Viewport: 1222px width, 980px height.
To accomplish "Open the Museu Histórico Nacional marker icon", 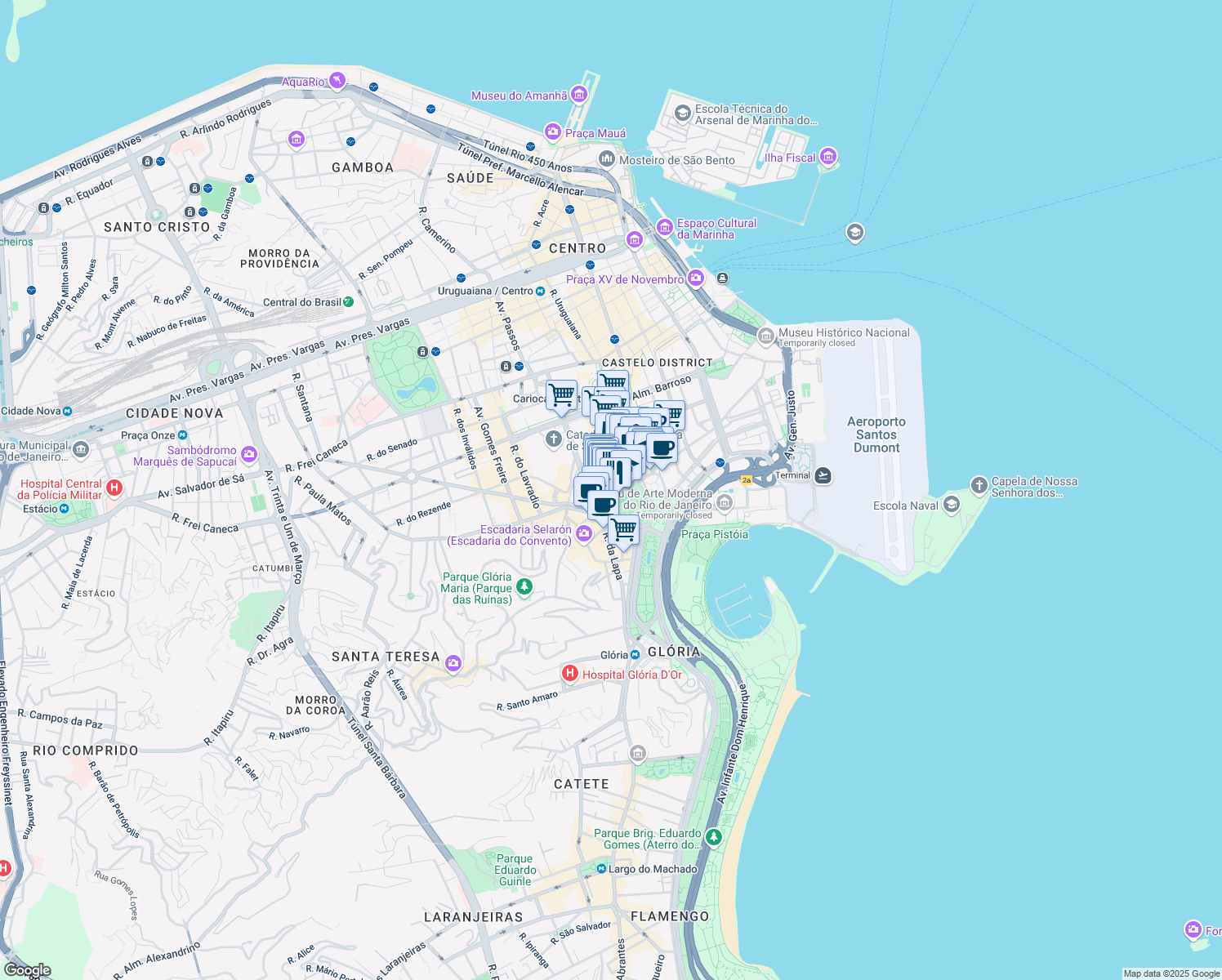I will click(766, 336).
